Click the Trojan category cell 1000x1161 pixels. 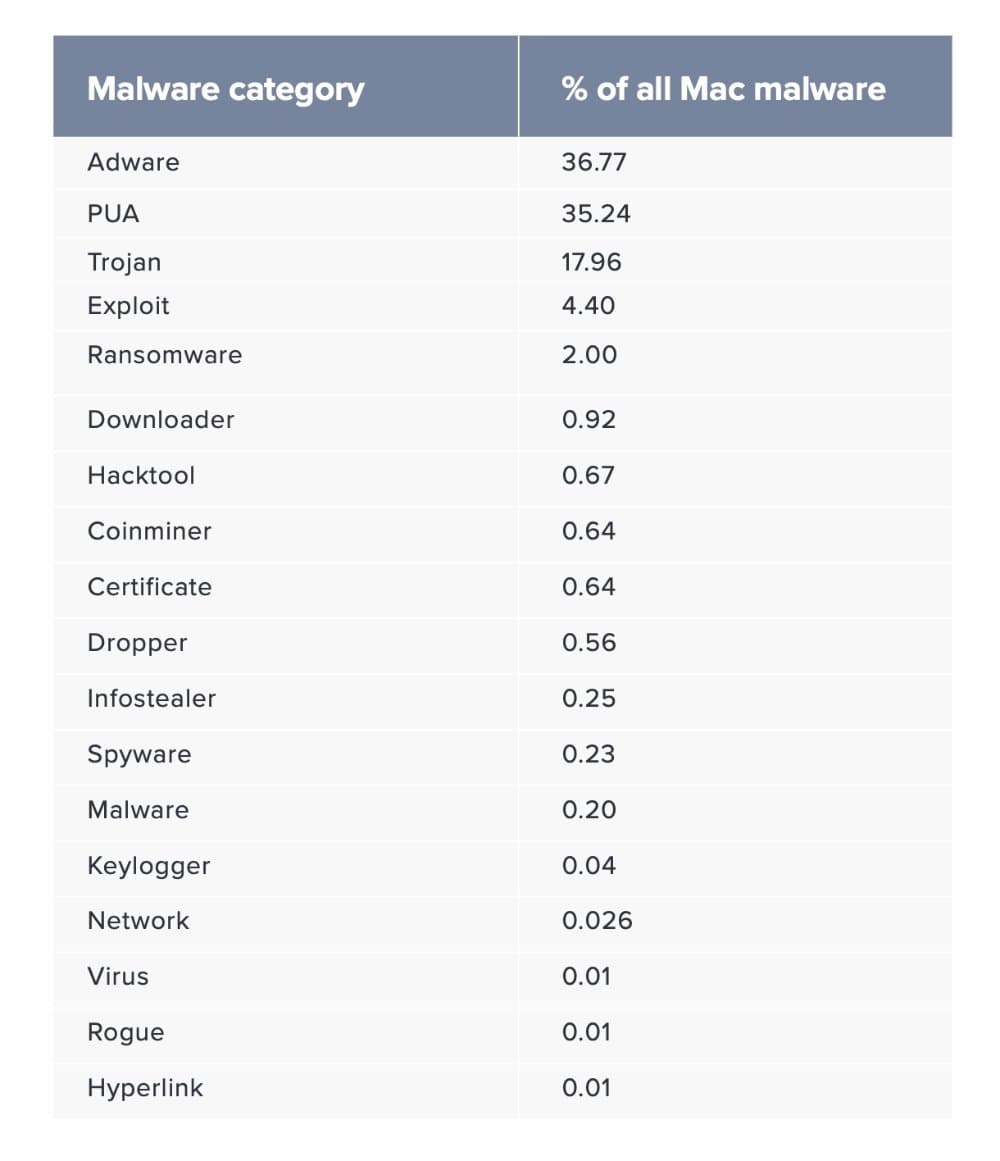pyautogui.click(x=124, y=262)
